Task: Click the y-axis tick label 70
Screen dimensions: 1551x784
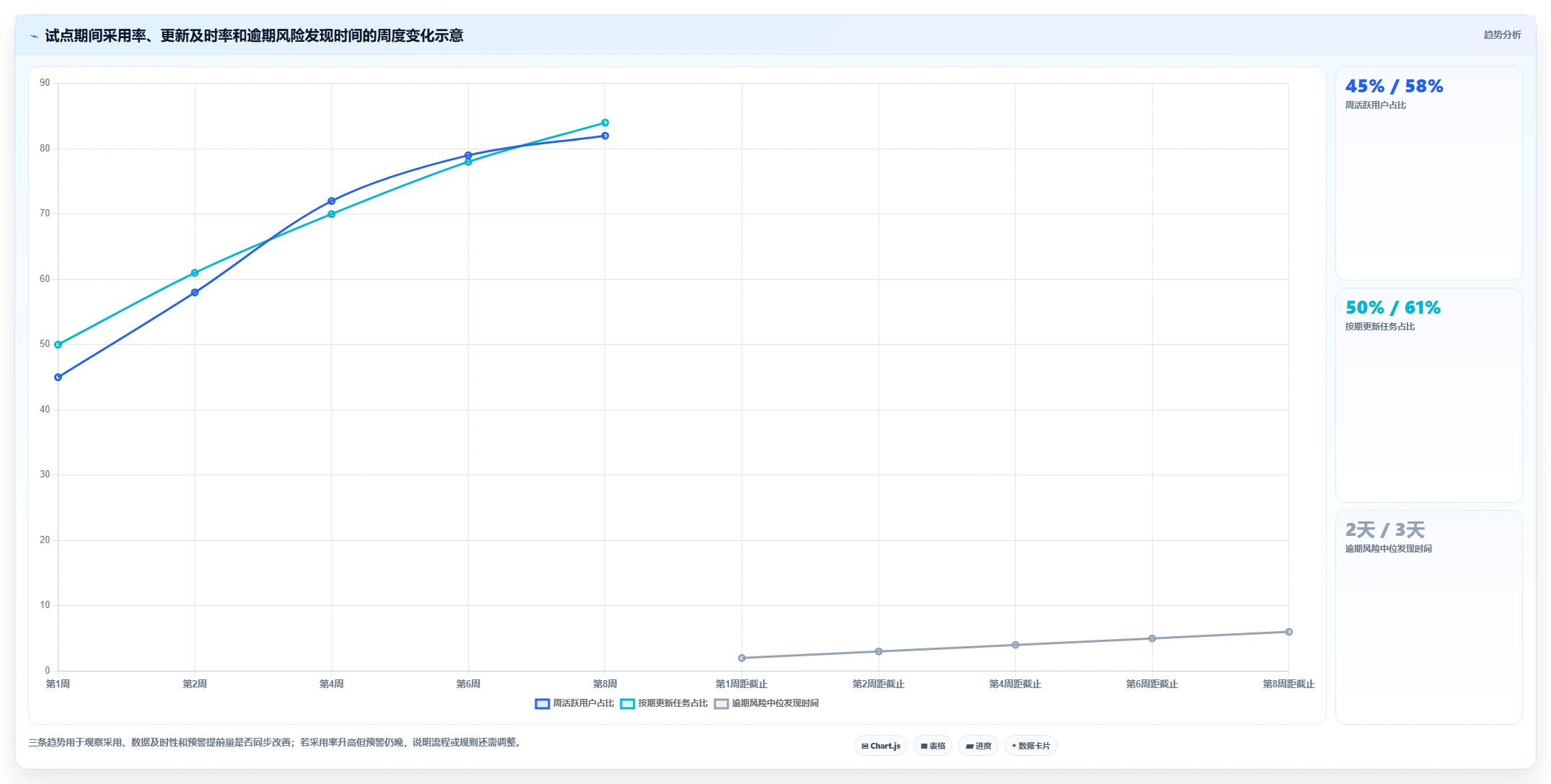Action: [45, 213]
